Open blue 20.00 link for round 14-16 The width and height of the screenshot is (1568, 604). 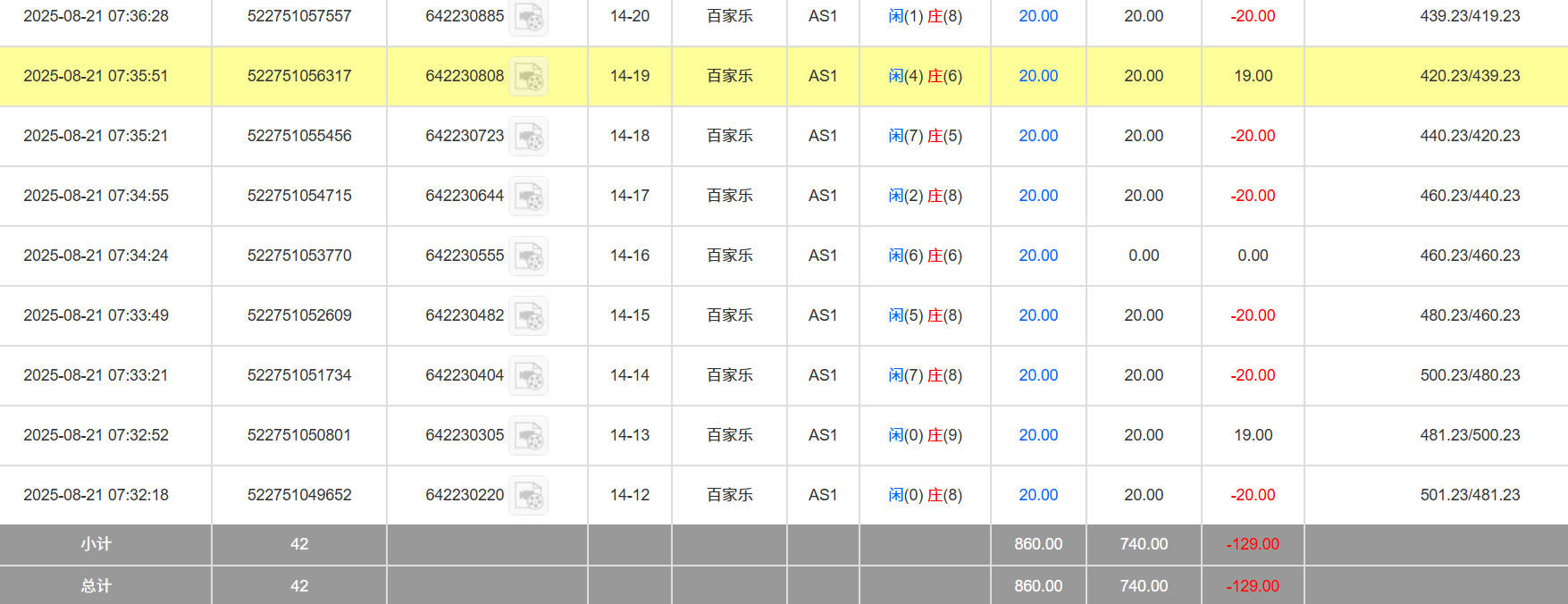point(1038,256)
